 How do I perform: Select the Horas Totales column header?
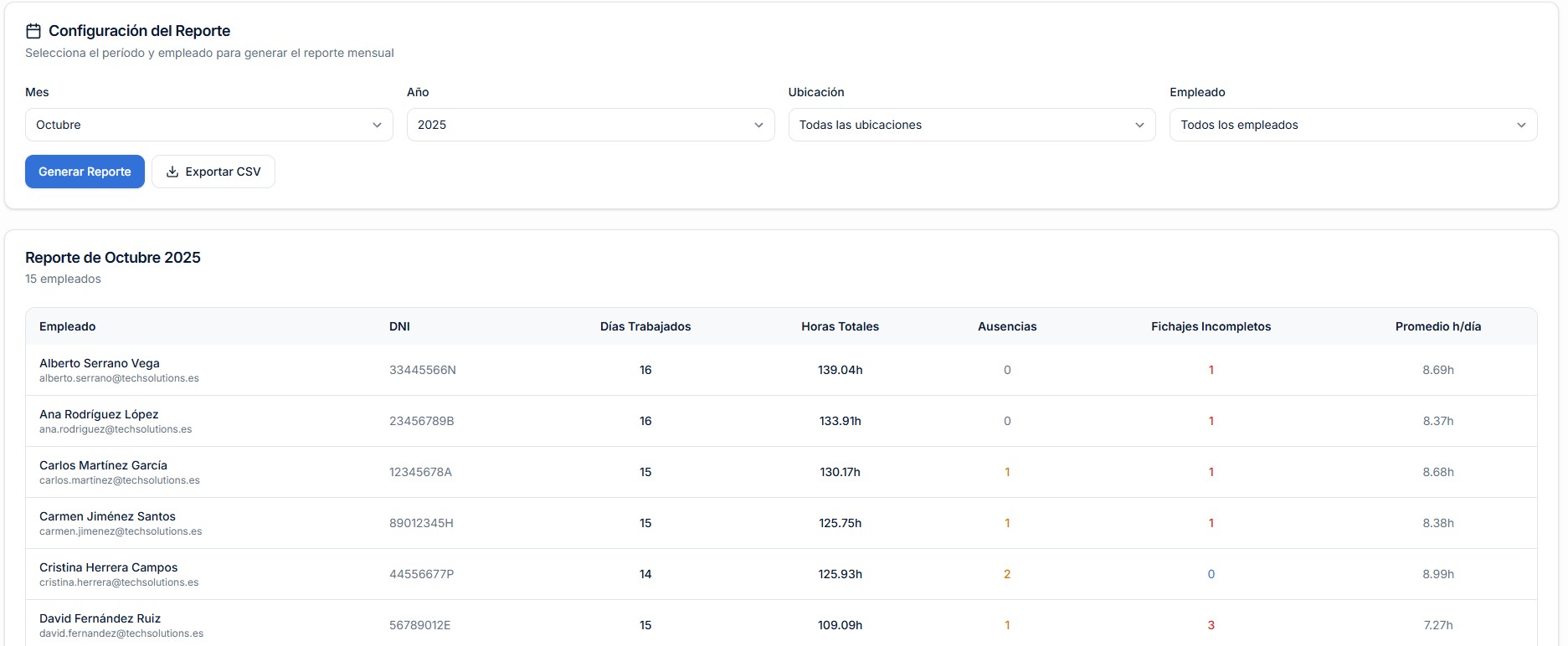(x=840, y=326)
